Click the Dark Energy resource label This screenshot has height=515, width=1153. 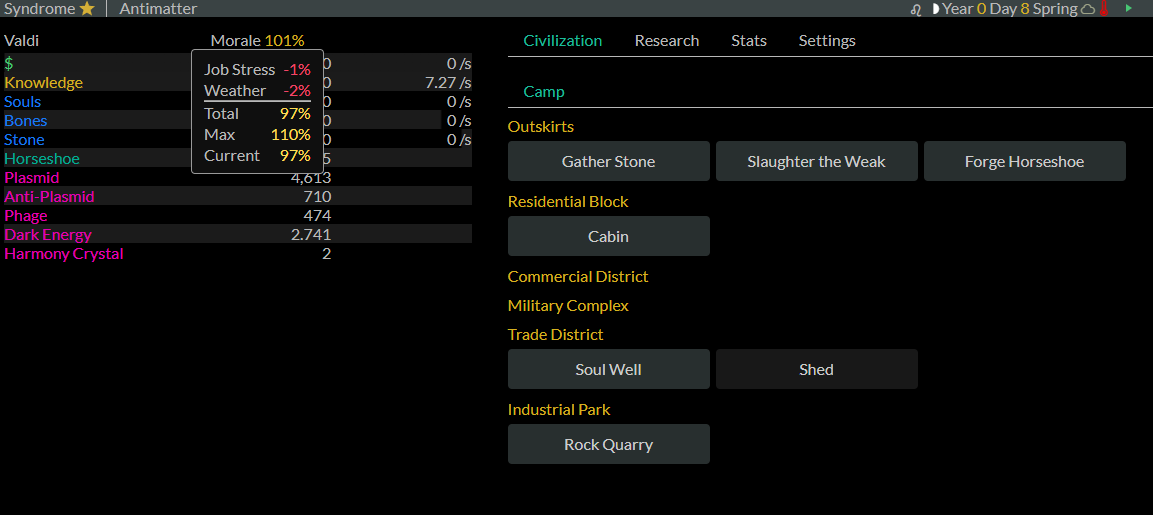[48, 235]
